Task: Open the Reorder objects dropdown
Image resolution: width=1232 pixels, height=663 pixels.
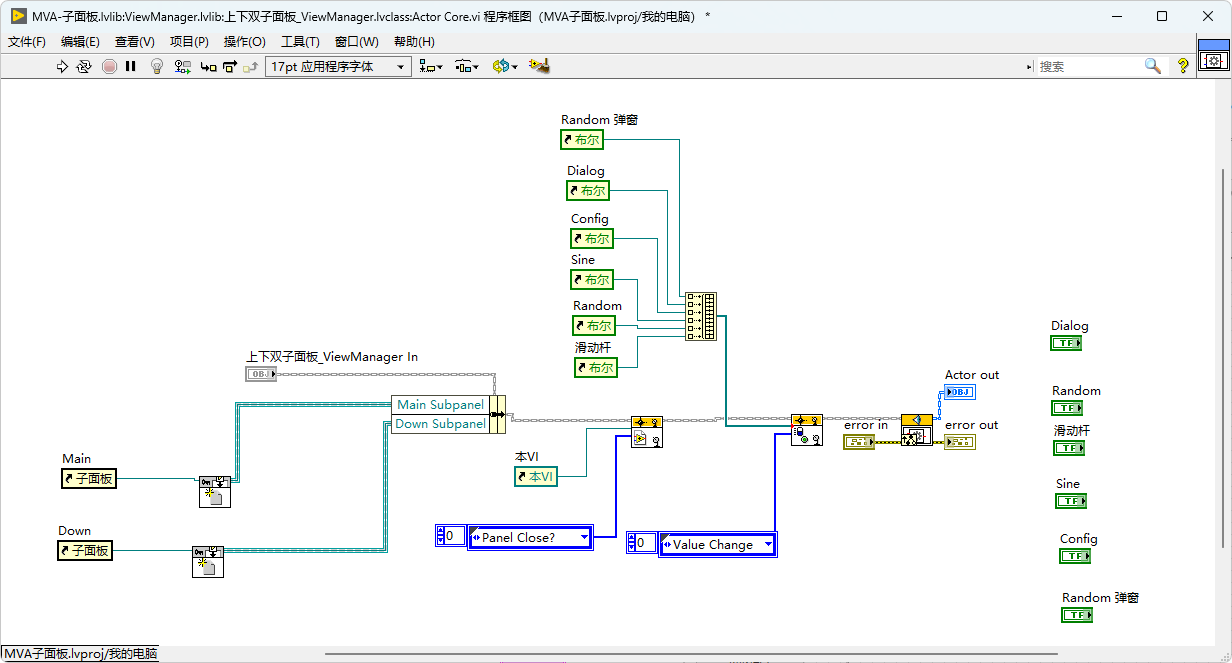Action: pos(504,66)
